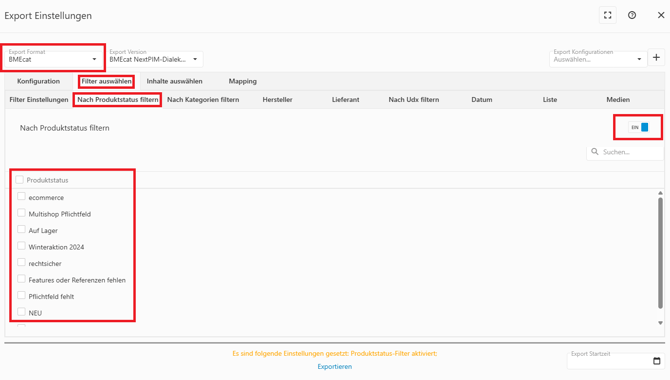Toggle the Produktstatus filter EIN switch
This screenshot has height=380, width=670.
pos(639,127)
